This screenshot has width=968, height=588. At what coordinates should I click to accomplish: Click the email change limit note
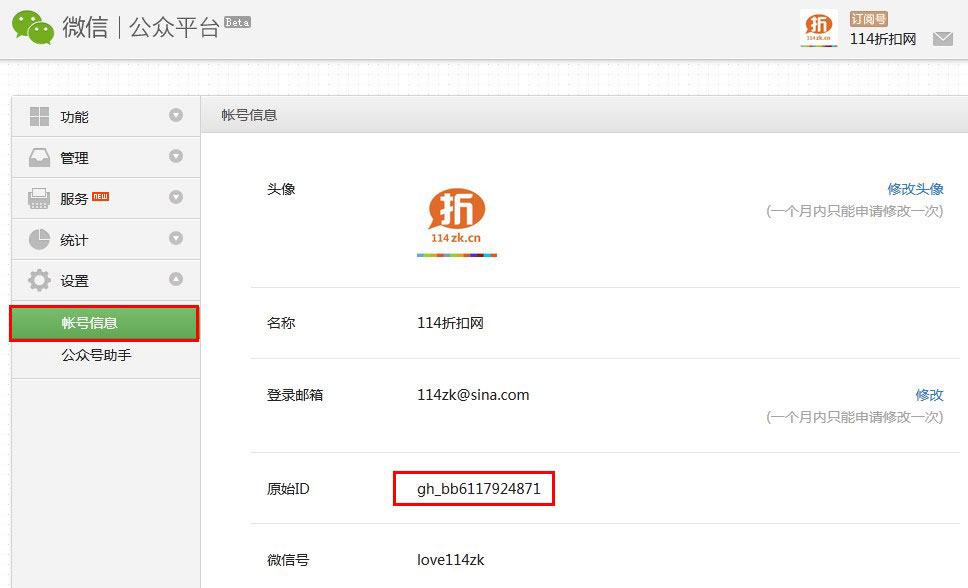(855, 417)
